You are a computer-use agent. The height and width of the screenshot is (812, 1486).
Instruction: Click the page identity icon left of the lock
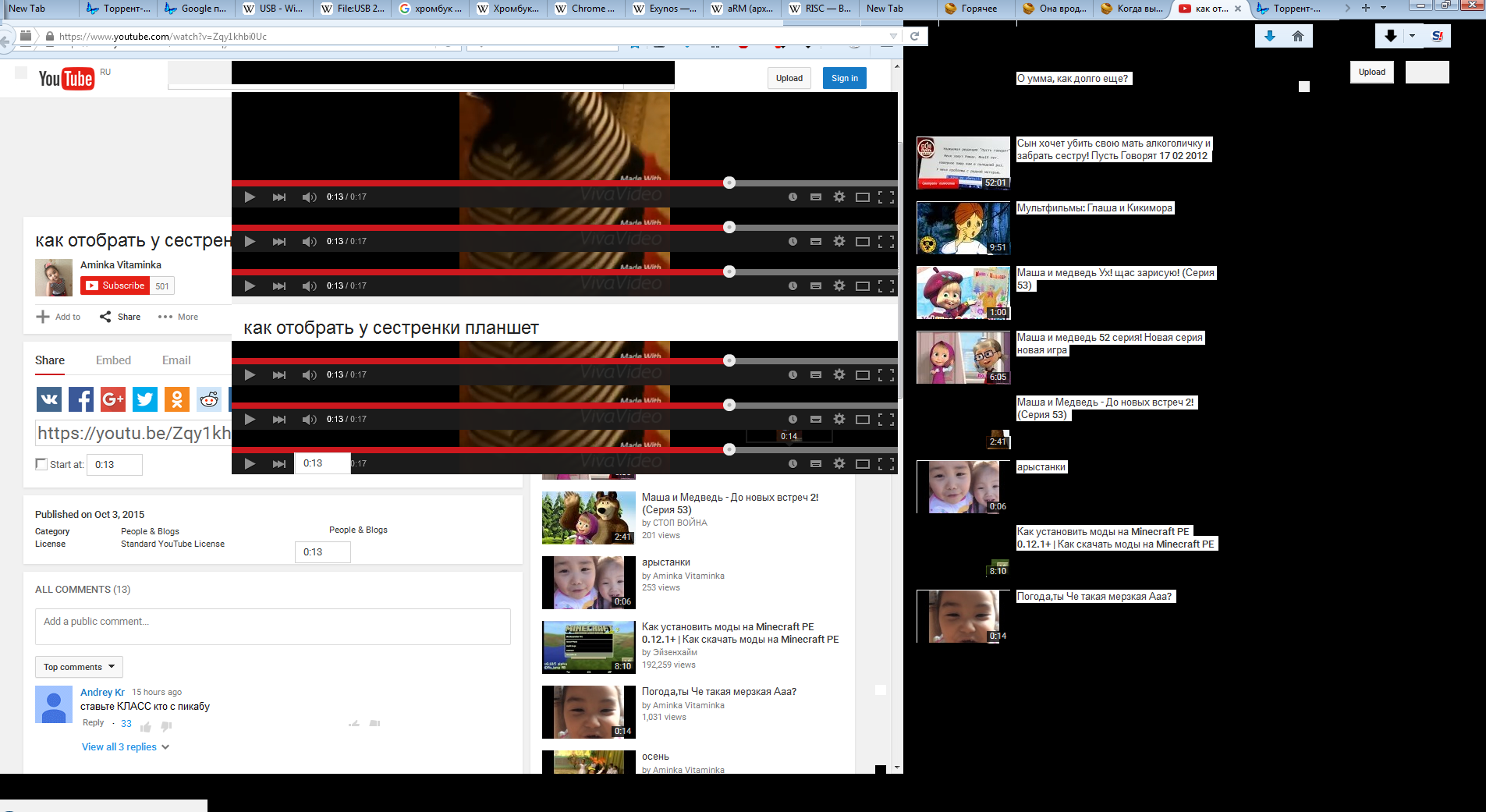click(x=26, y=36)
